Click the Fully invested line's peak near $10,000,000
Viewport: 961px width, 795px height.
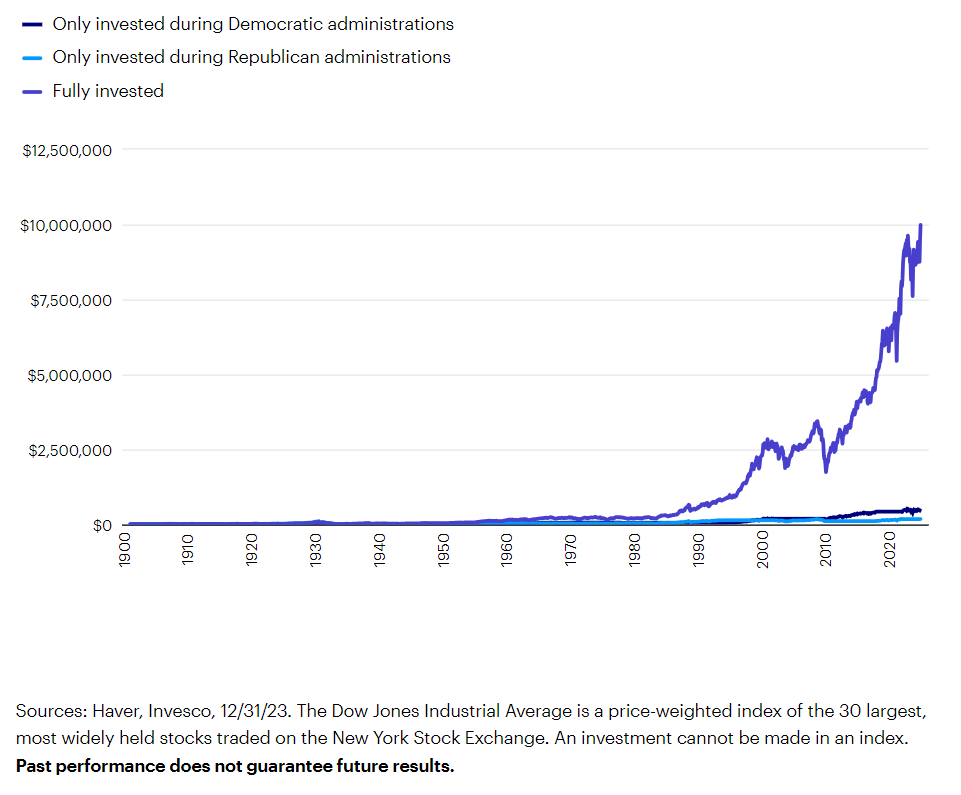coord(921,226)
